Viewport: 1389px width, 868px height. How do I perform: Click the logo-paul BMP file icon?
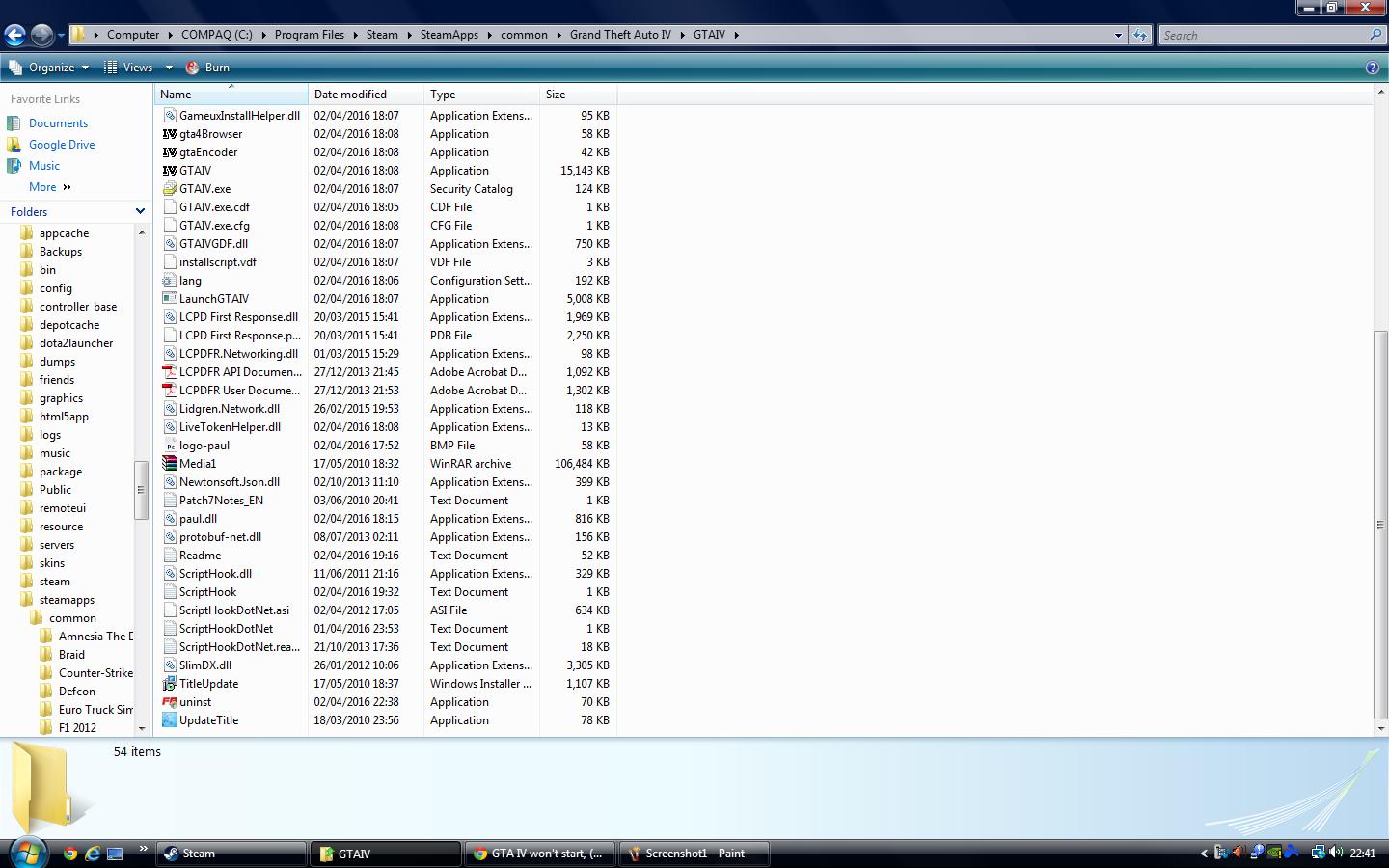tap(170, 446)
